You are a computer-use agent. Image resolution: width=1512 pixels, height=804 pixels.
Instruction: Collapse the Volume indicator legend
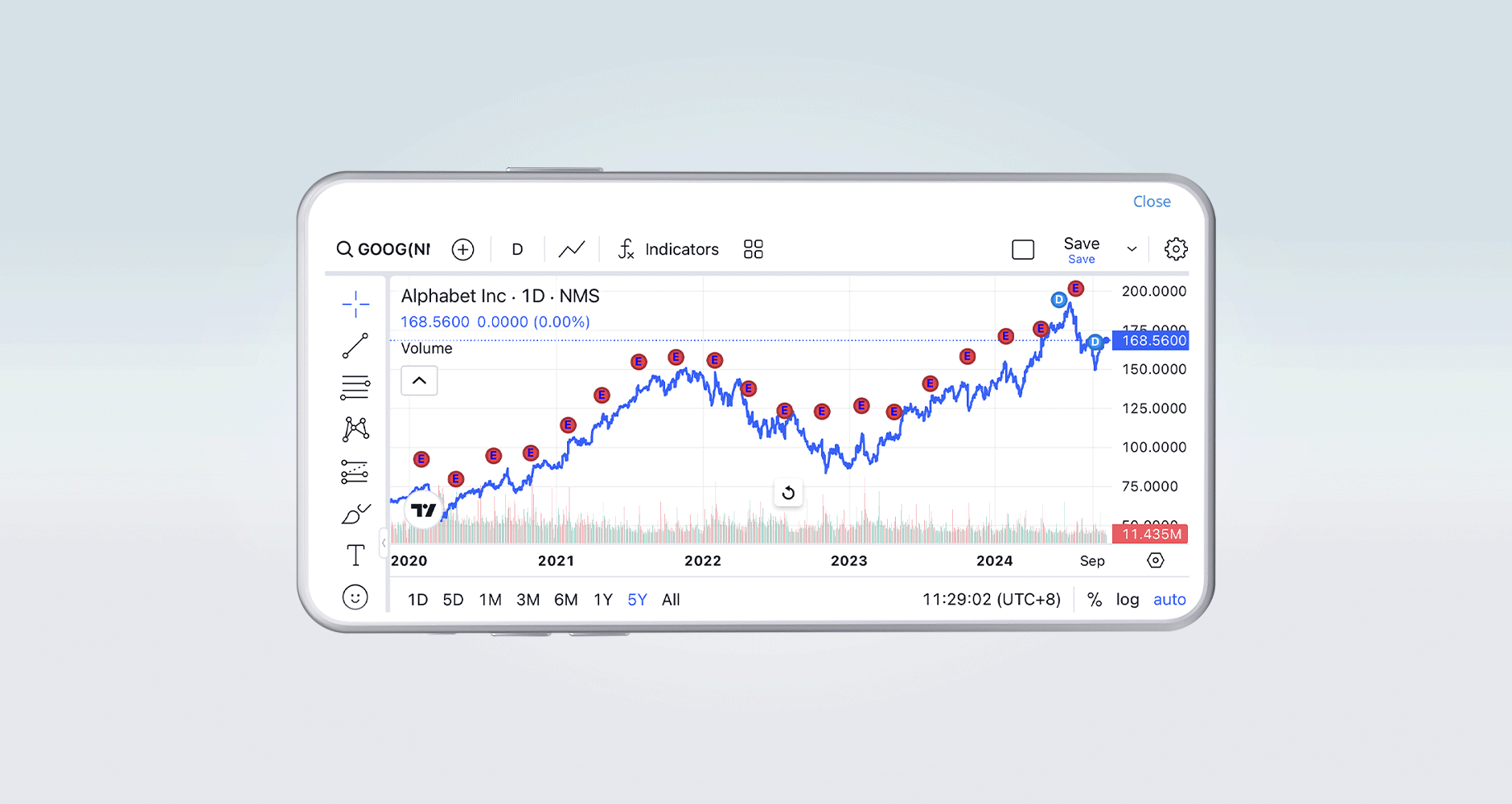(419, 380)
